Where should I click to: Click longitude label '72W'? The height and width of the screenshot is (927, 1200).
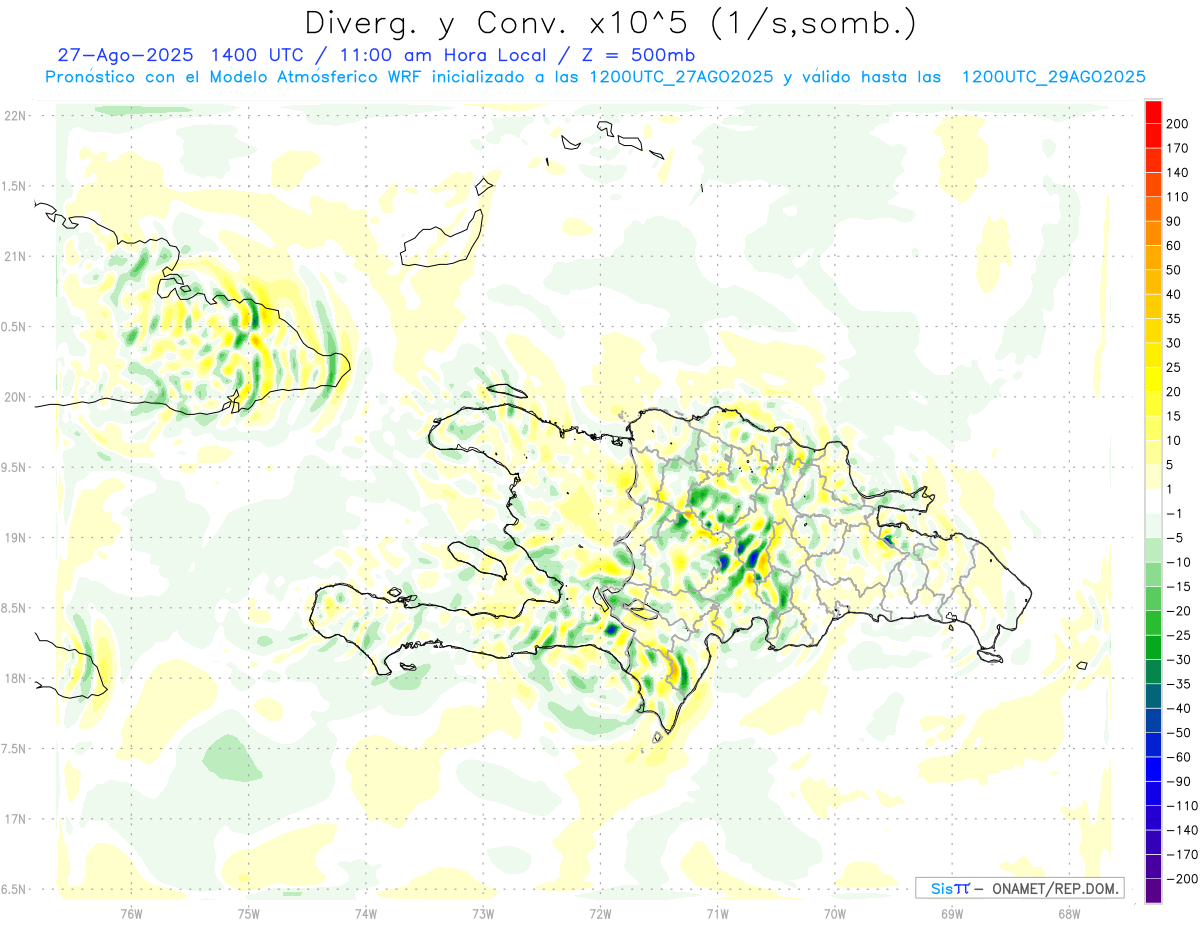coord(600,914)
